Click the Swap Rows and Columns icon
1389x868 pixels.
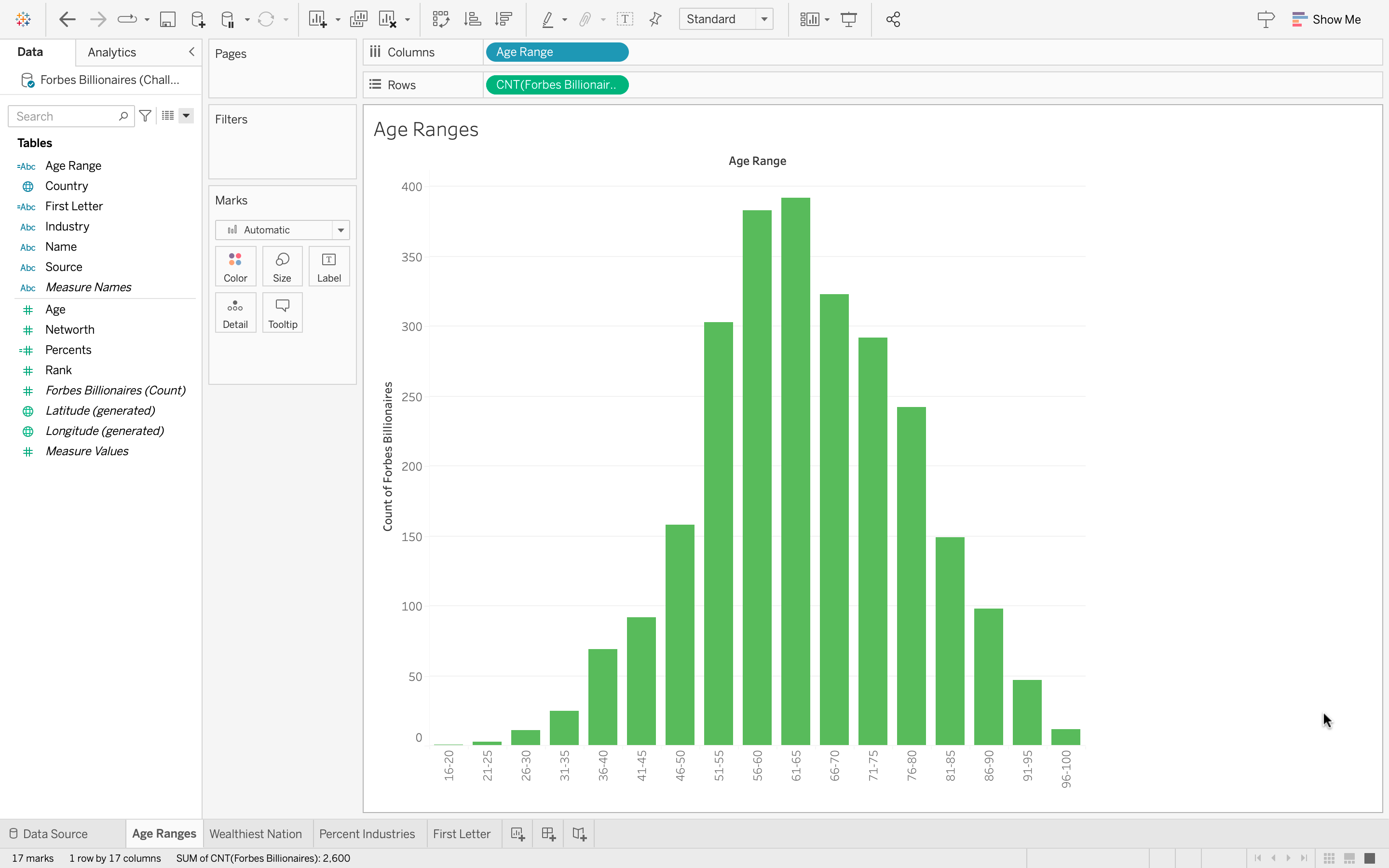pyautogui.click(x=440, y=19)
